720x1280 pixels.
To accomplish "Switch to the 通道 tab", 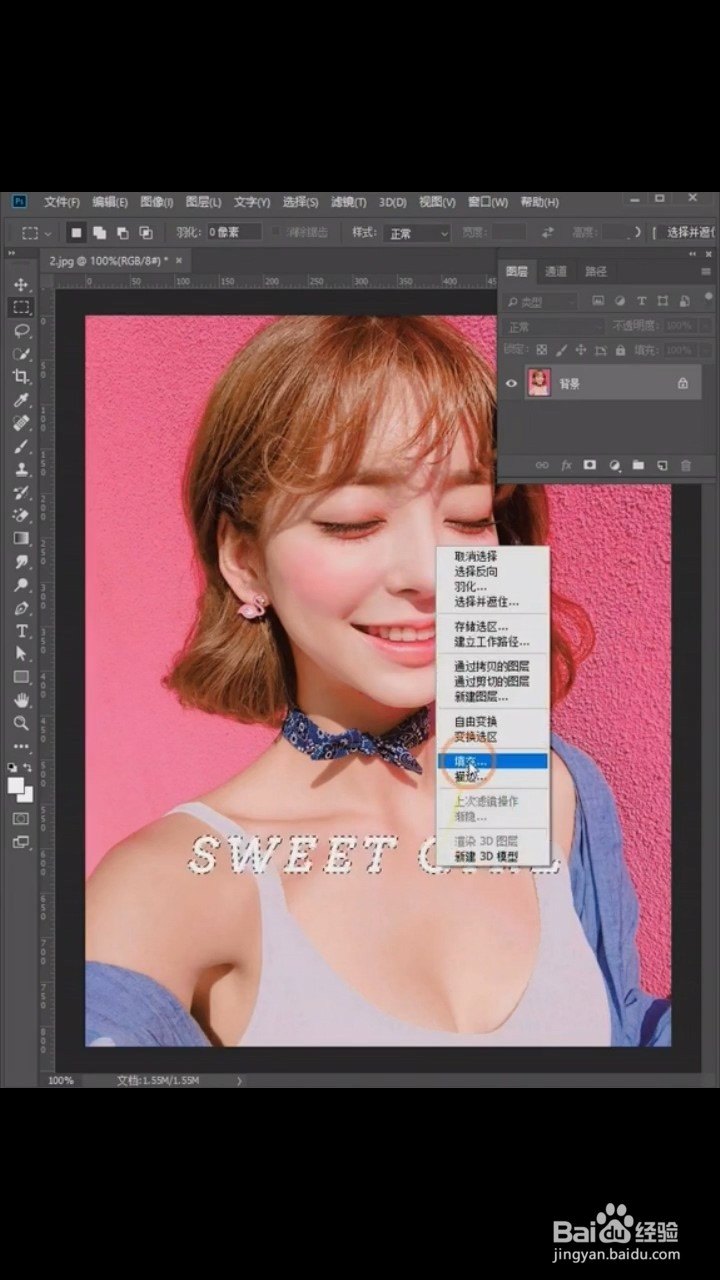I will [556, 271].
